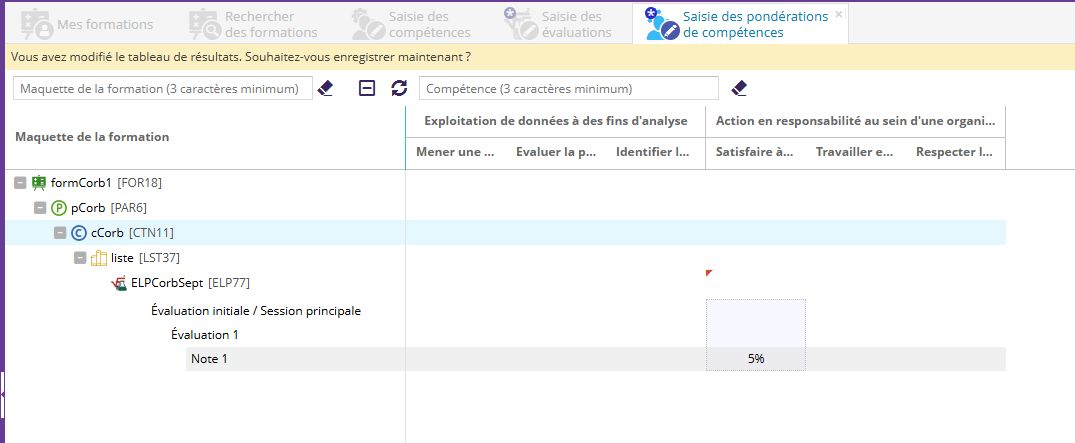Collapse the cCorb tree node
Image resolution: width=1075 pixels, height=443 pixels.
click(60, 233)
